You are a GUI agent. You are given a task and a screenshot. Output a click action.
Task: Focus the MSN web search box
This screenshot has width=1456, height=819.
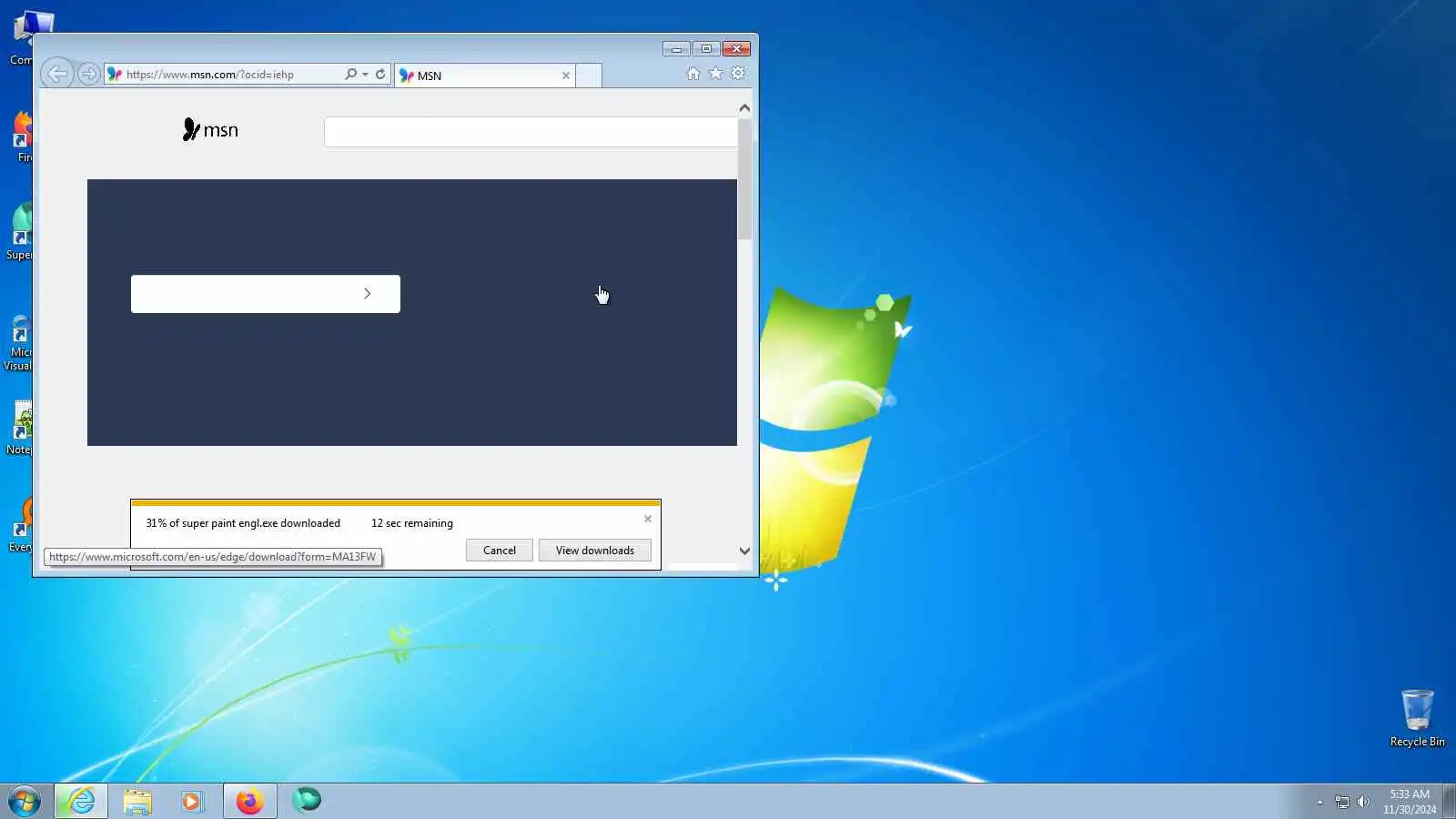point(531,132)
